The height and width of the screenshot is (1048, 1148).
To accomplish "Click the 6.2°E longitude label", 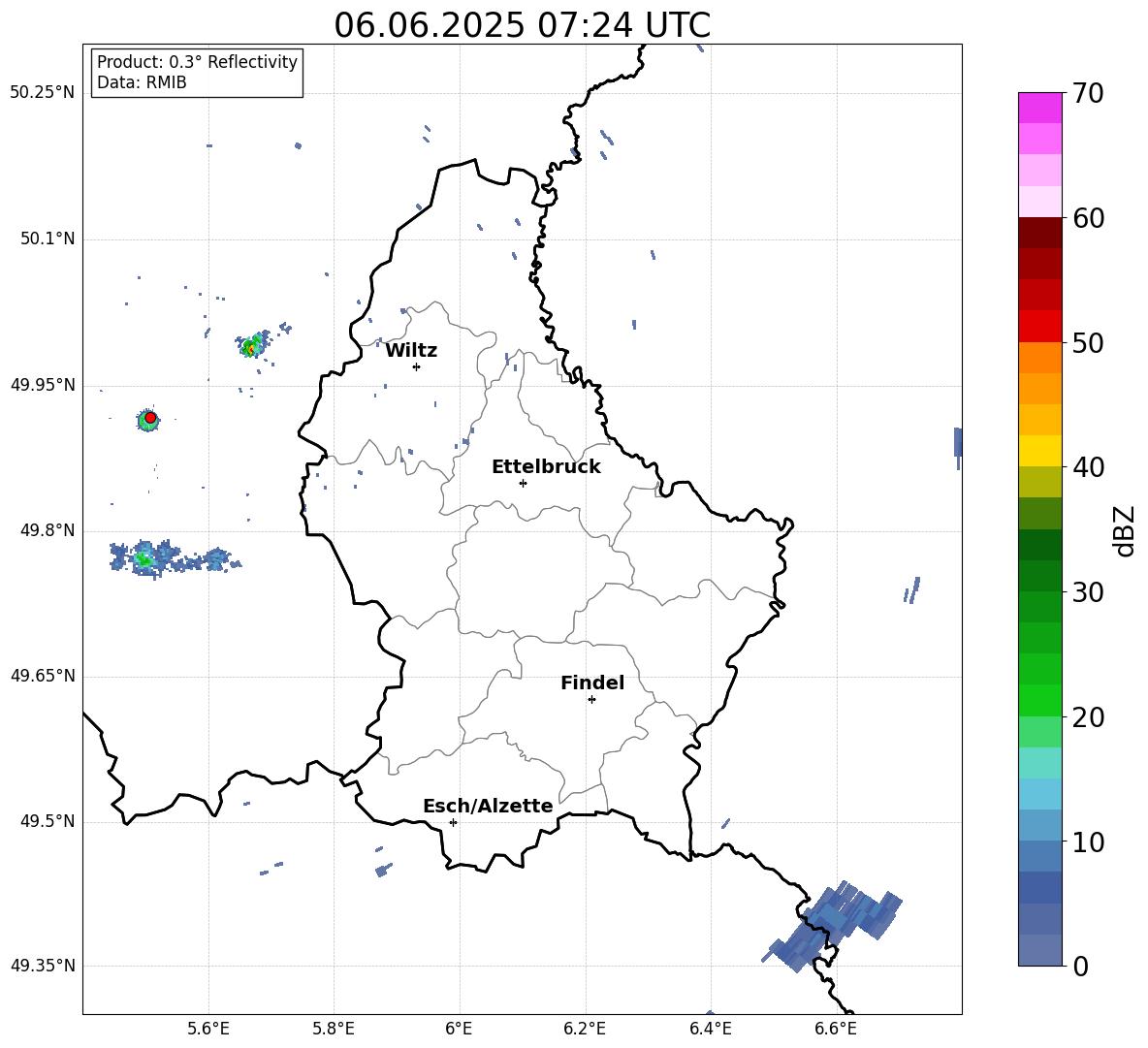I will [585, 1029].
